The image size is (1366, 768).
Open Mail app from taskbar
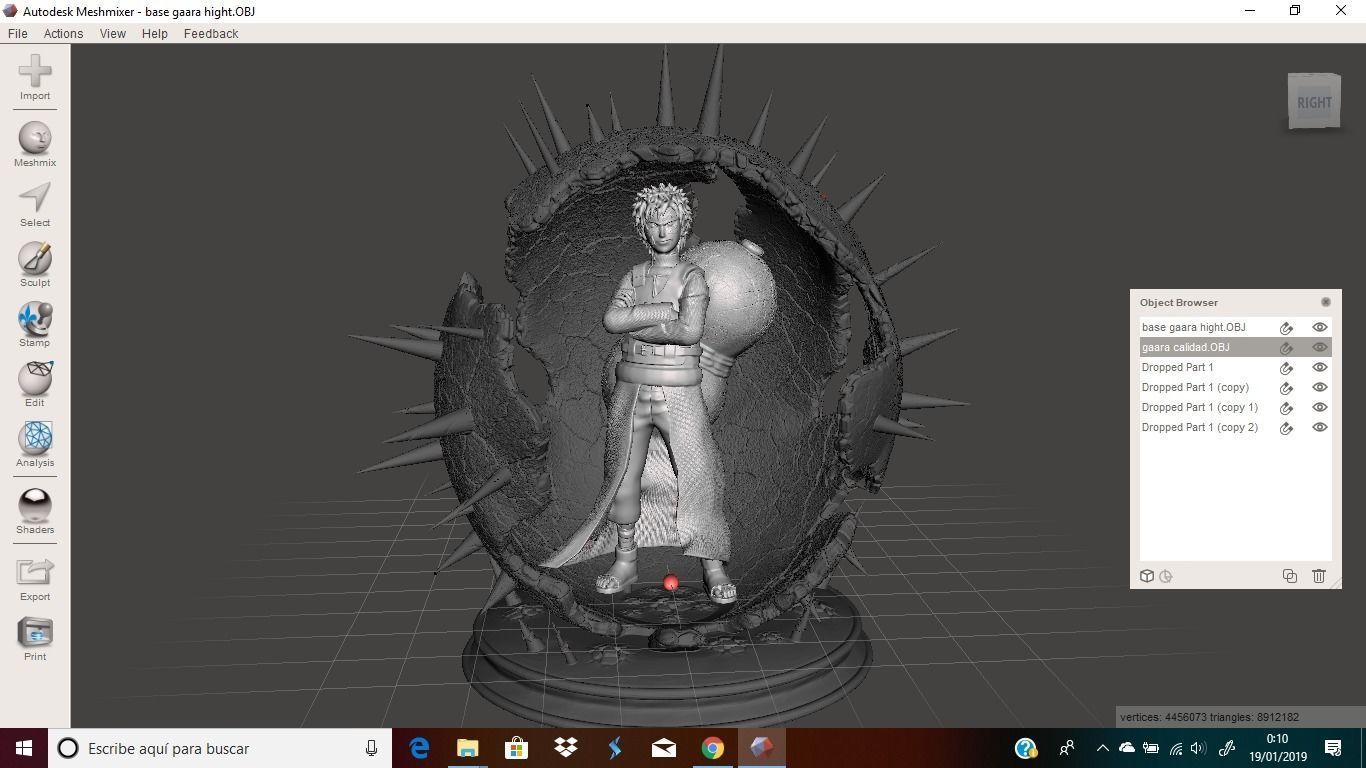pyautogui.click(x=664, y=748)
